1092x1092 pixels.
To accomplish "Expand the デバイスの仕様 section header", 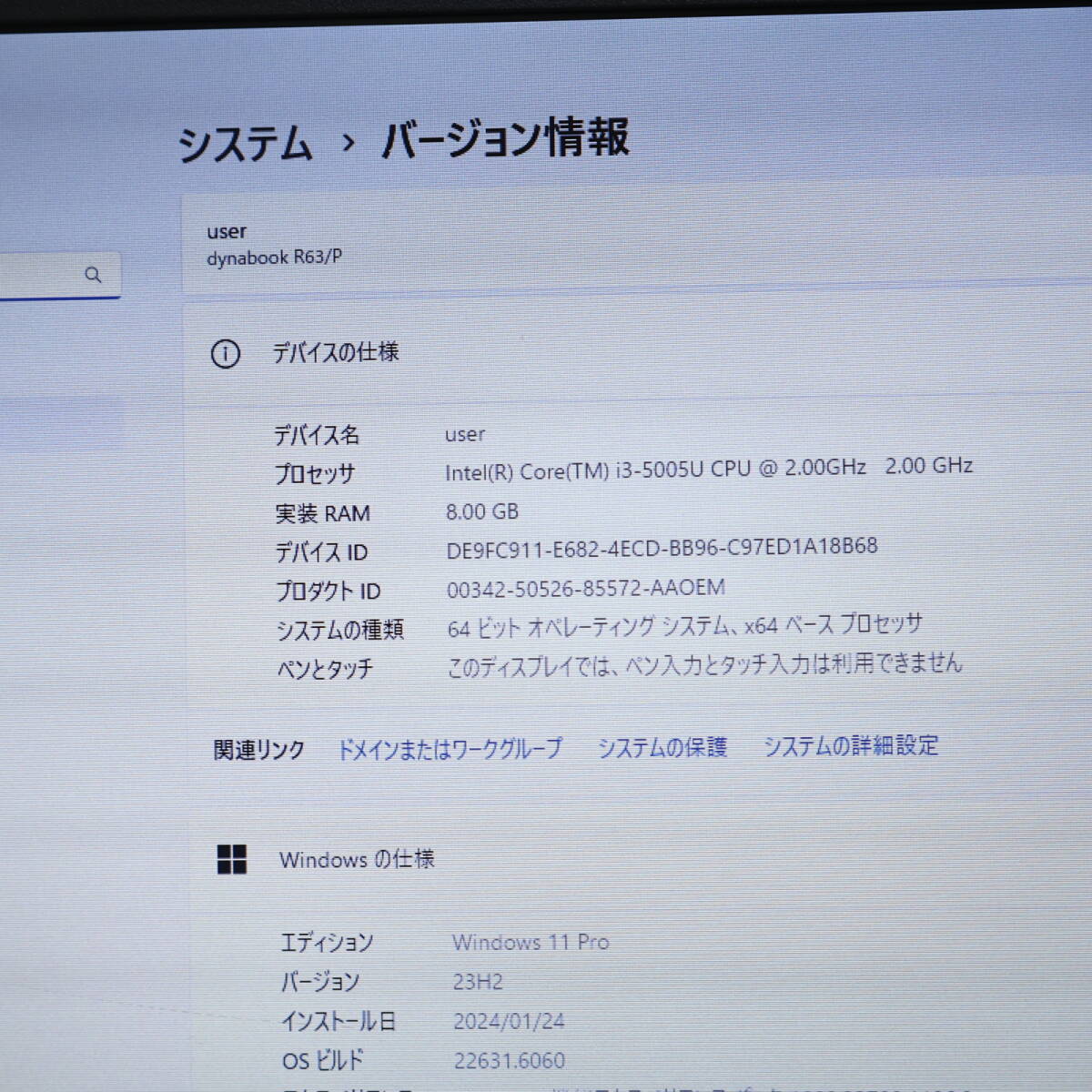I will pyautogui.click(x=637, y=353).
